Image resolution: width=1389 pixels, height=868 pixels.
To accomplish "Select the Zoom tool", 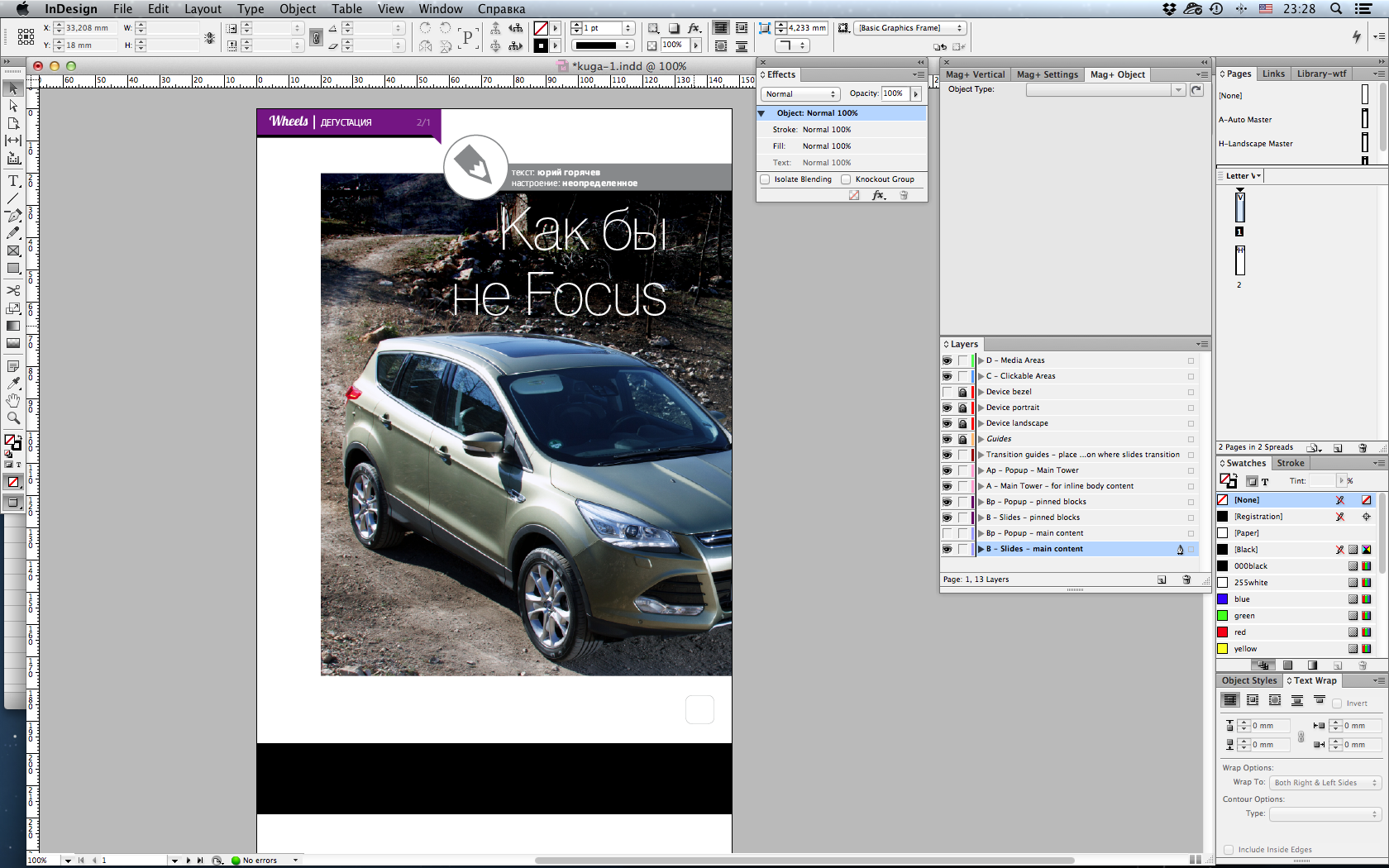I will 13,418.
